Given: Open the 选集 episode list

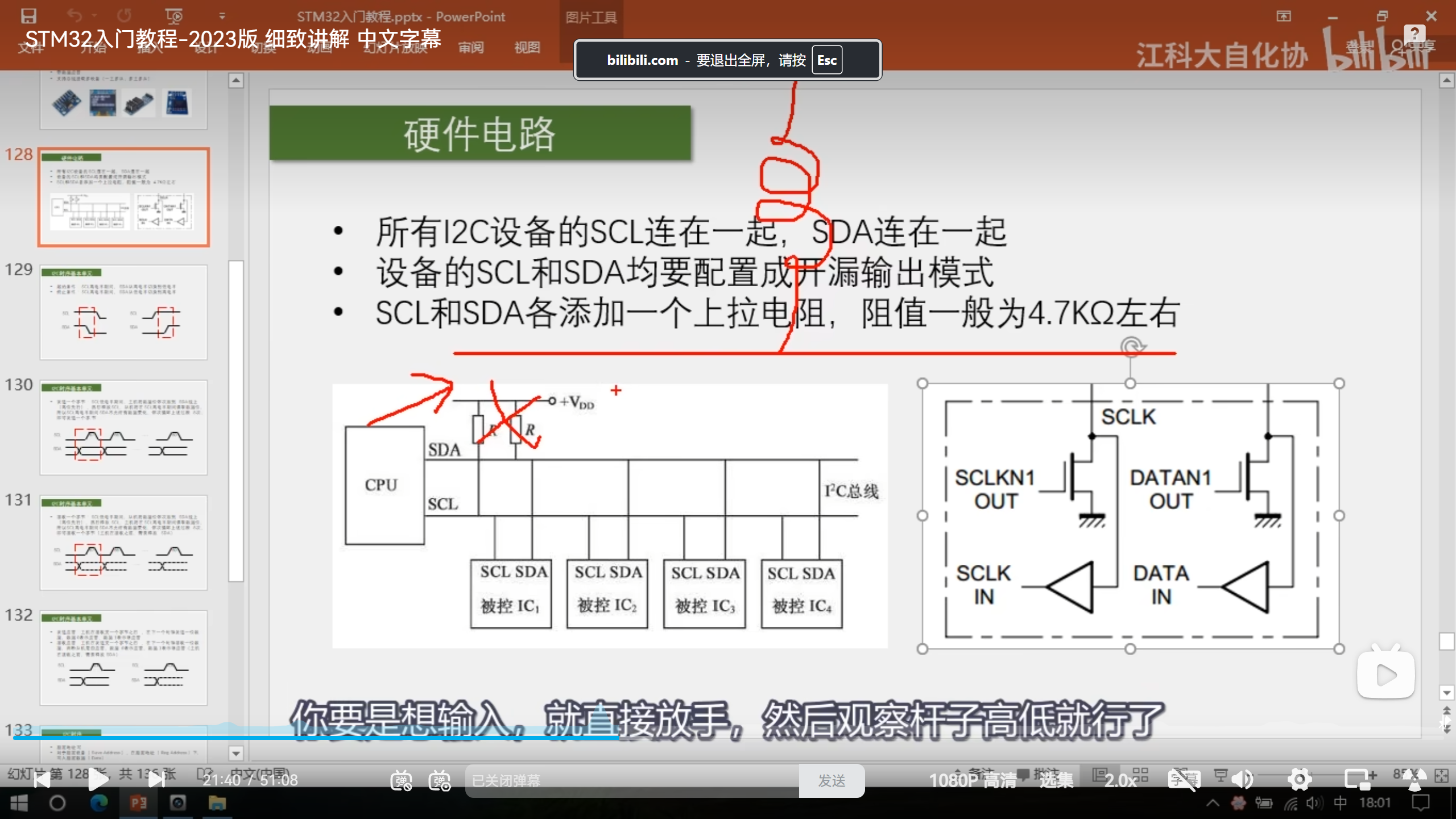Looking at the screenshot, I should [x=1057, y=780].
